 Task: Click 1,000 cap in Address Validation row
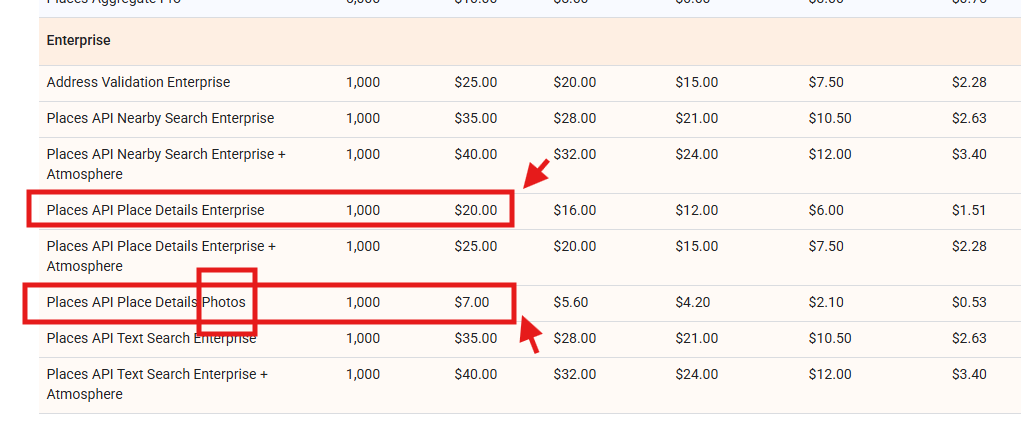point(363,83)
